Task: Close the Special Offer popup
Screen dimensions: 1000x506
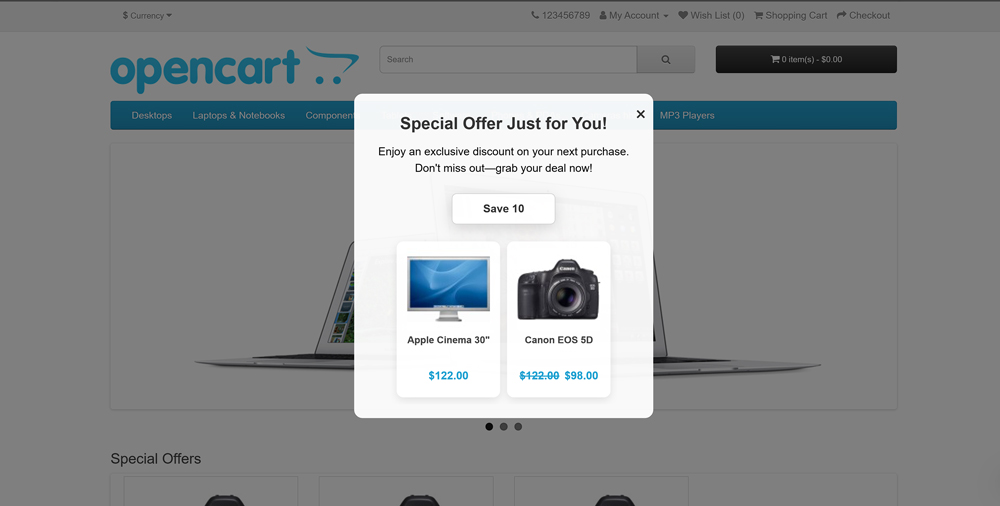Action: [640, 114]
